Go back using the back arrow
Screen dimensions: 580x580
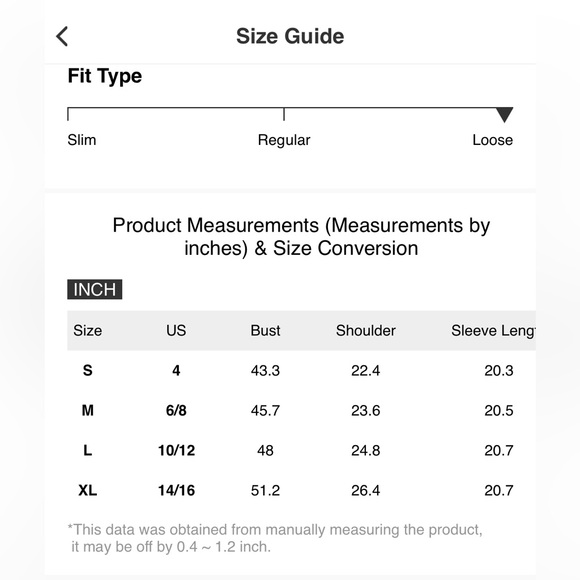coord(62,36)
